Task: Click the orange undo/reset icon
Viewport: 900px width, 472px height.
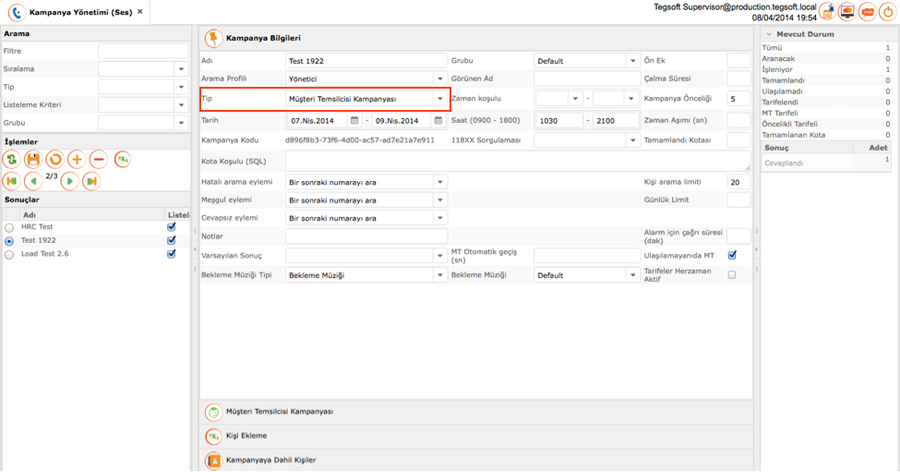Action: [55, 160]
